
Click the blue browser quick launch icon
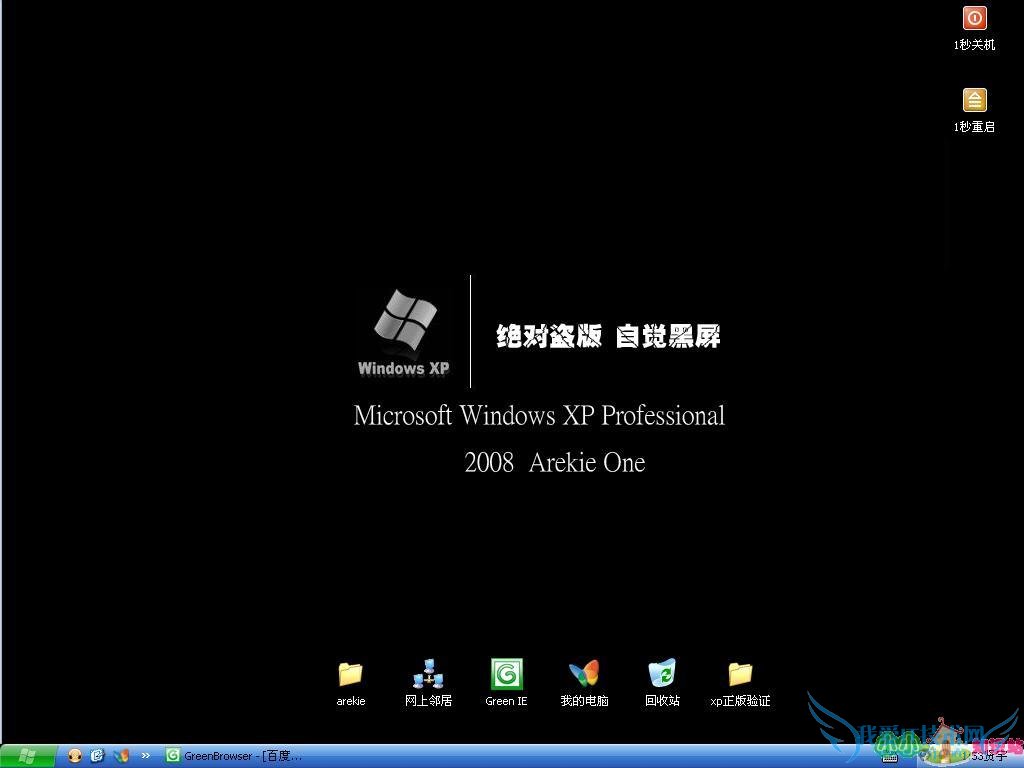(98, 756)
